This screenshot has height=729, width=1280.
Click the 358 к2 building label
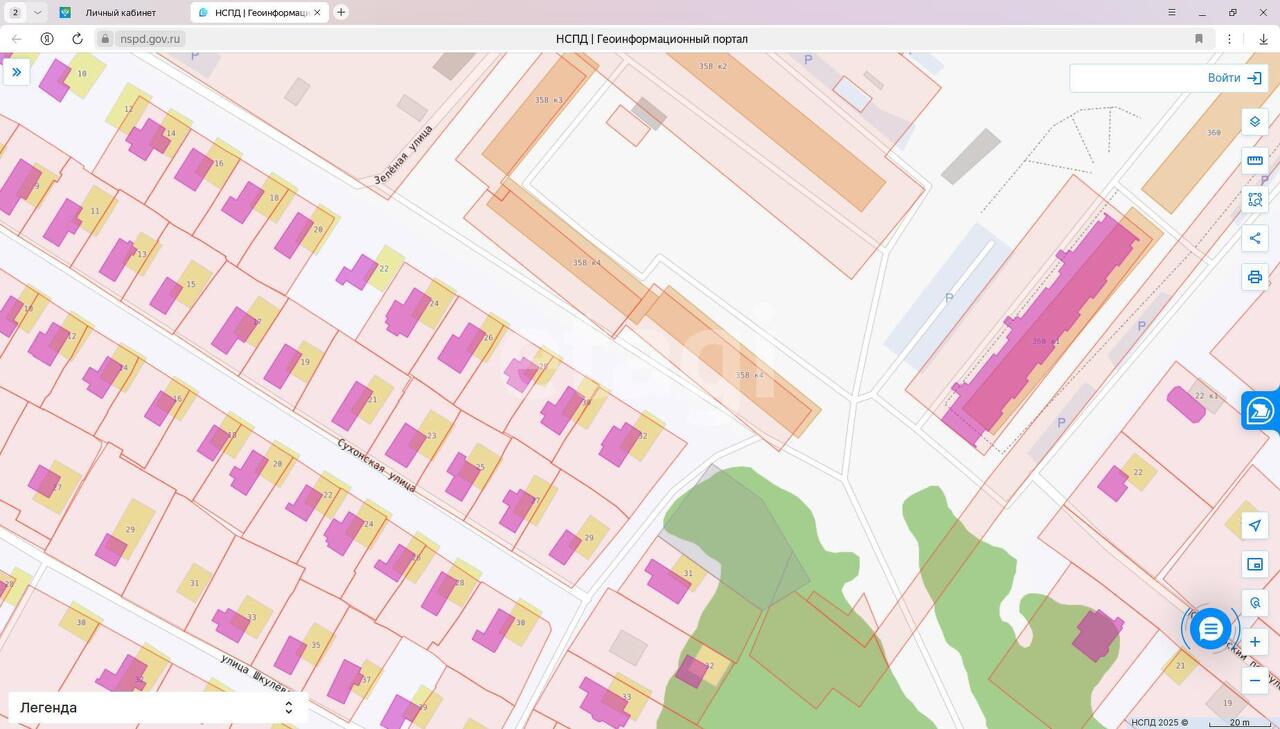click(713, 66)
